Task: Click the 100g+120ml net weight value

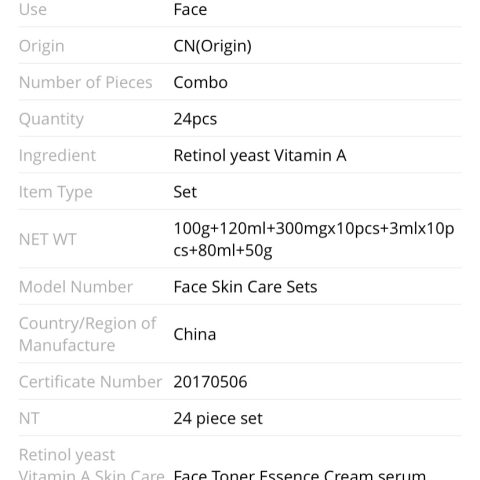Action: [314, 239]
